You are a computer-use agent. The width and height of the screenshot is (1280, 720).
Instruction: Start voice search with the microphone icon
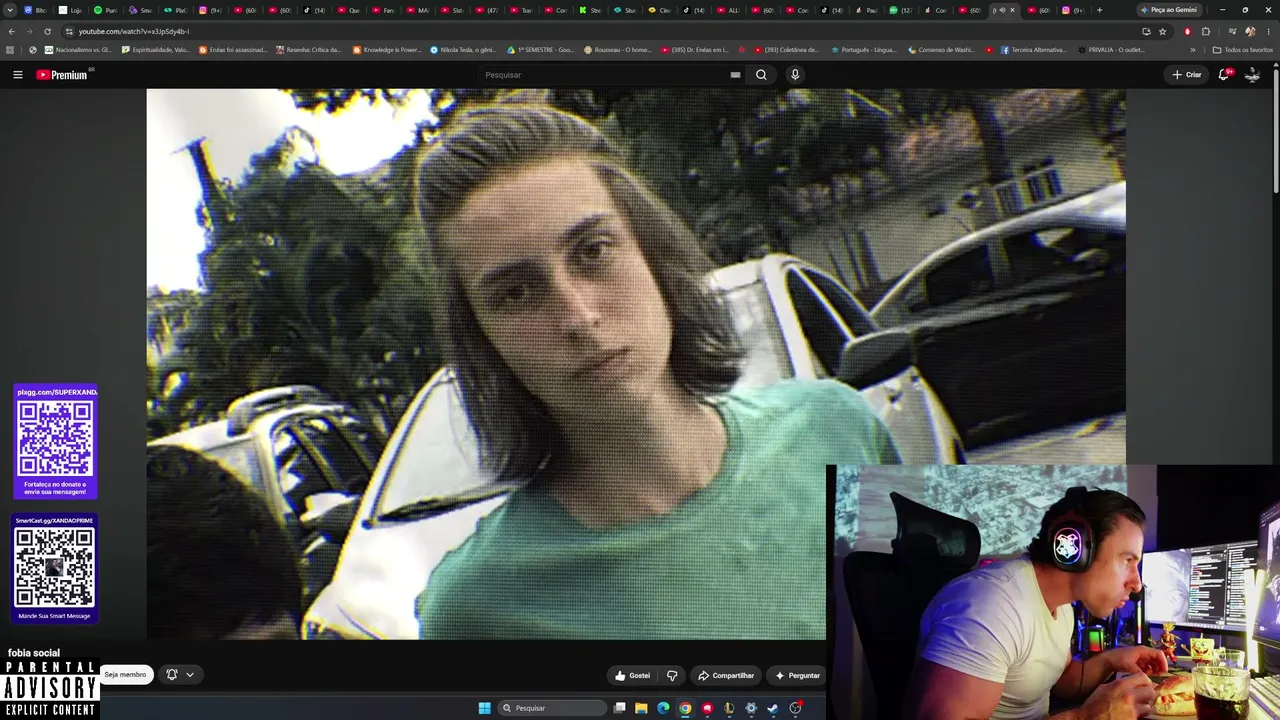point(795,74)
